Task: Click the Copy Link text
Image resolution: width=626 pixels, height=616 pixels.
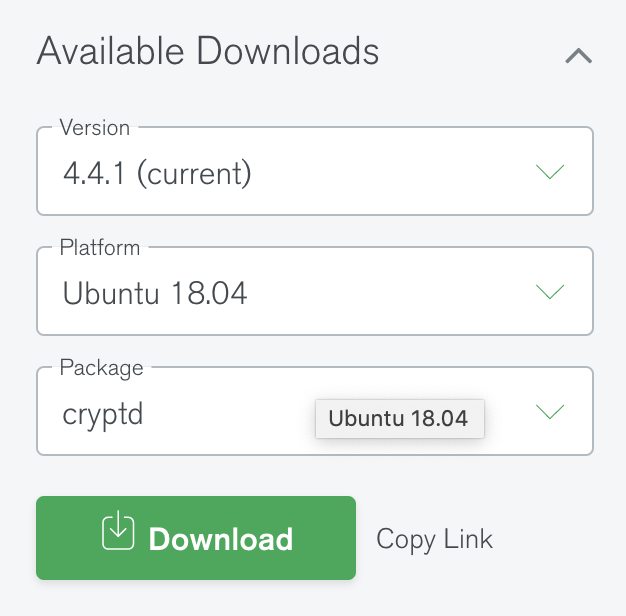Action: coord(434,539)
